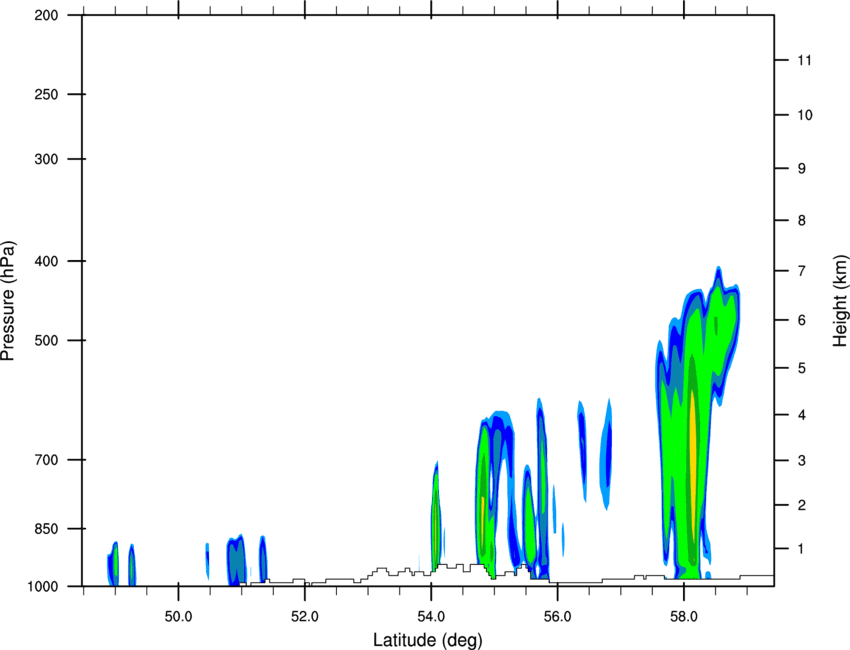Click pressure tick label 400
The width and height of the screenshot is (850, 650).
pyautogui.click(x=46, y=261)
